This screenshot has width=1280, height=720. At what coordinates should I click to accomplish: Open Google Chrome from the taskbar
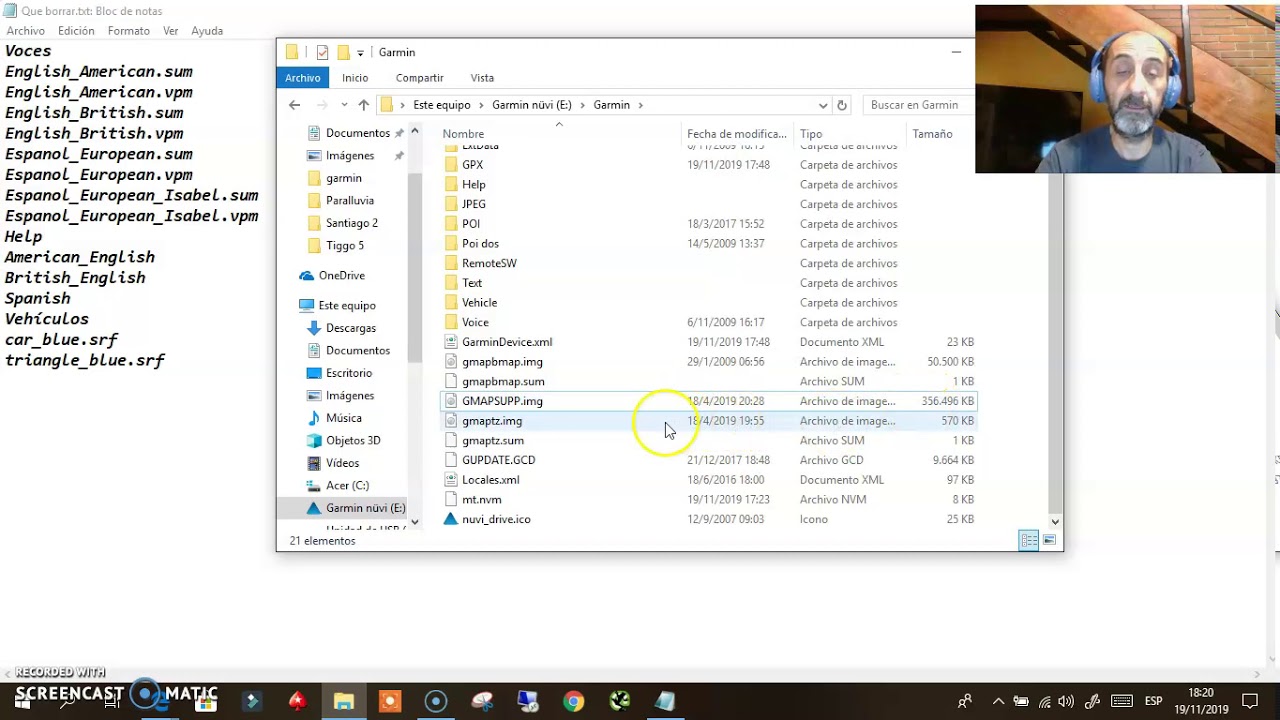tap(573, 701)
